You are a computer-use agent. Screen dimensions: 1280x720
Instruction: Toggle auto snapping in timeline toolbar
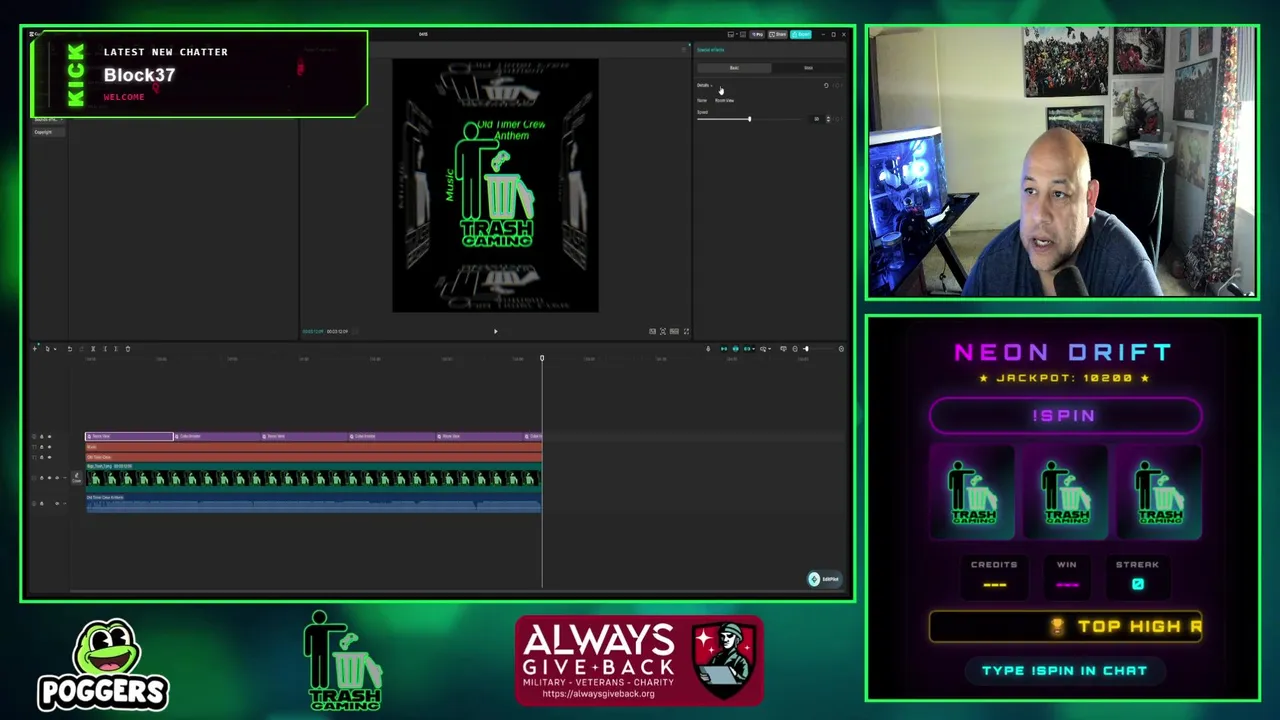736,349
